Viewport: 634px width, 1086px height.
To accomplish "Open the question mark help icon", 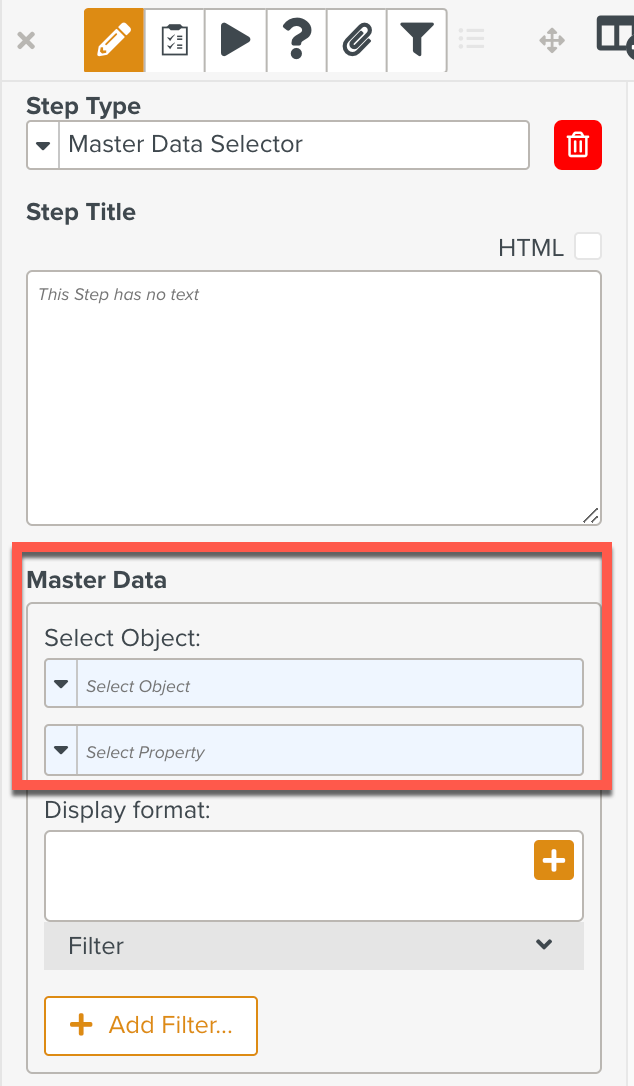I will coord(296,41).
